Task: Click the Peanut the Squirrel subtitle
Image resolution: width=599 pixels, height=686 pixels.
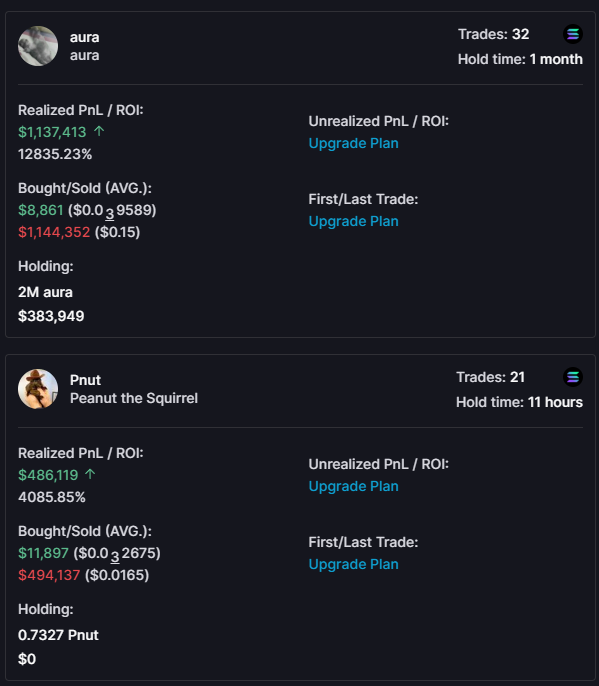Action: point(134,398)
